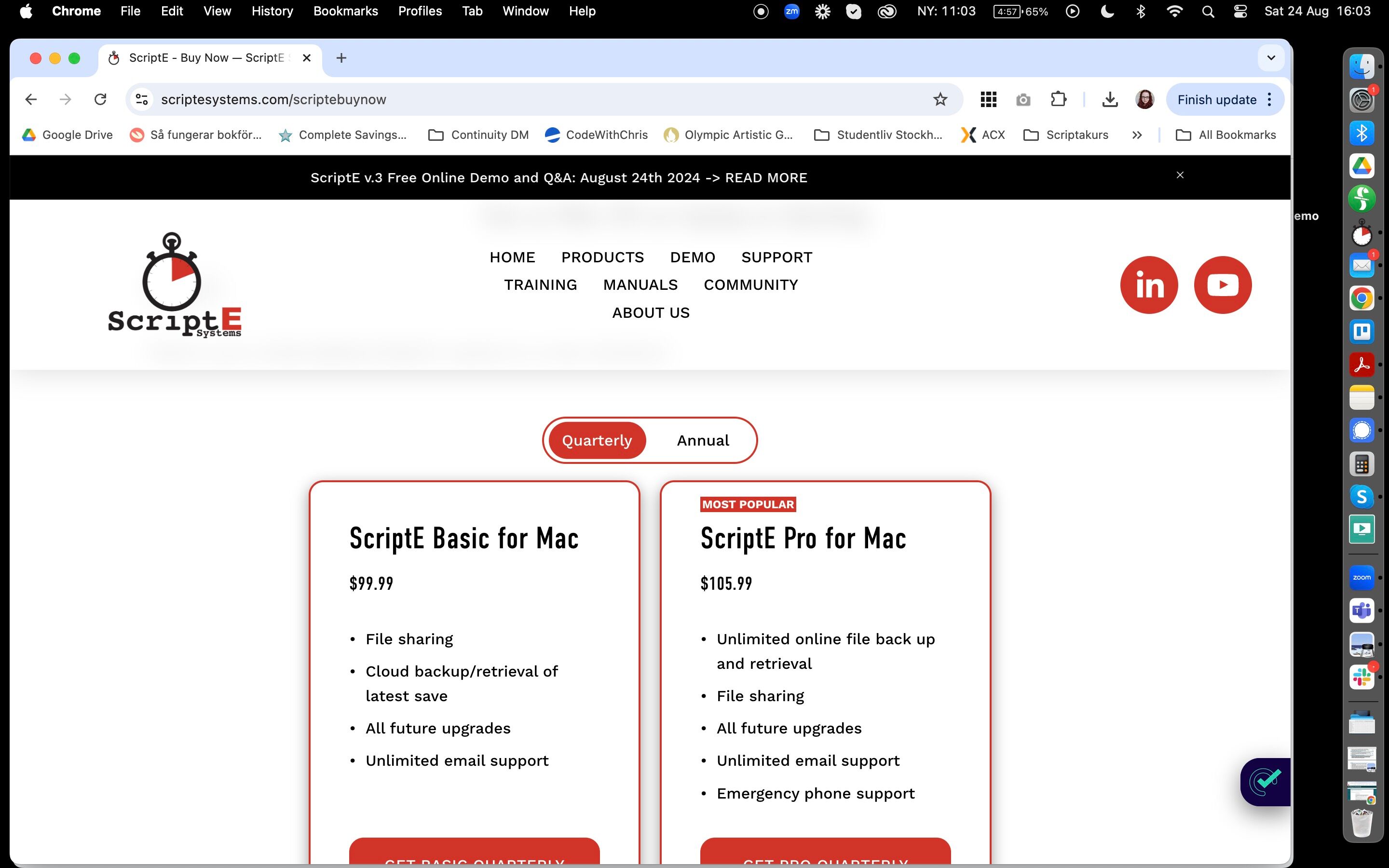Open the Chrome downloads icon
Viewport: 1389px width, 868px height.
(1109, 99)
